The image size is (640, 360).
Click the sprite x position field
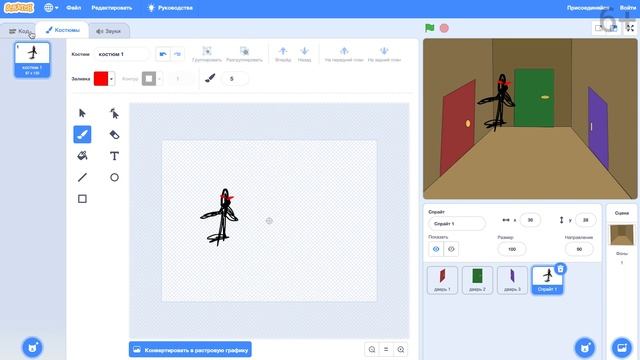pos(530,220)
